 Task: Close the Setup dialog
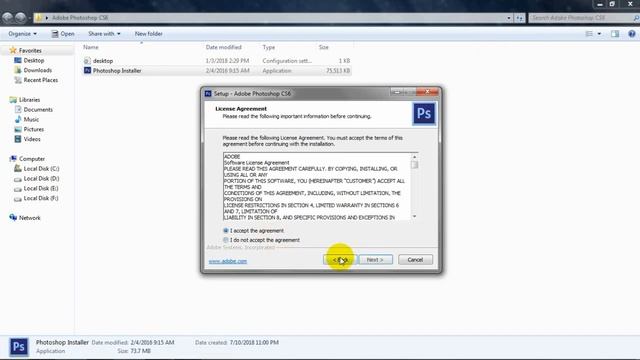(428, 92)
